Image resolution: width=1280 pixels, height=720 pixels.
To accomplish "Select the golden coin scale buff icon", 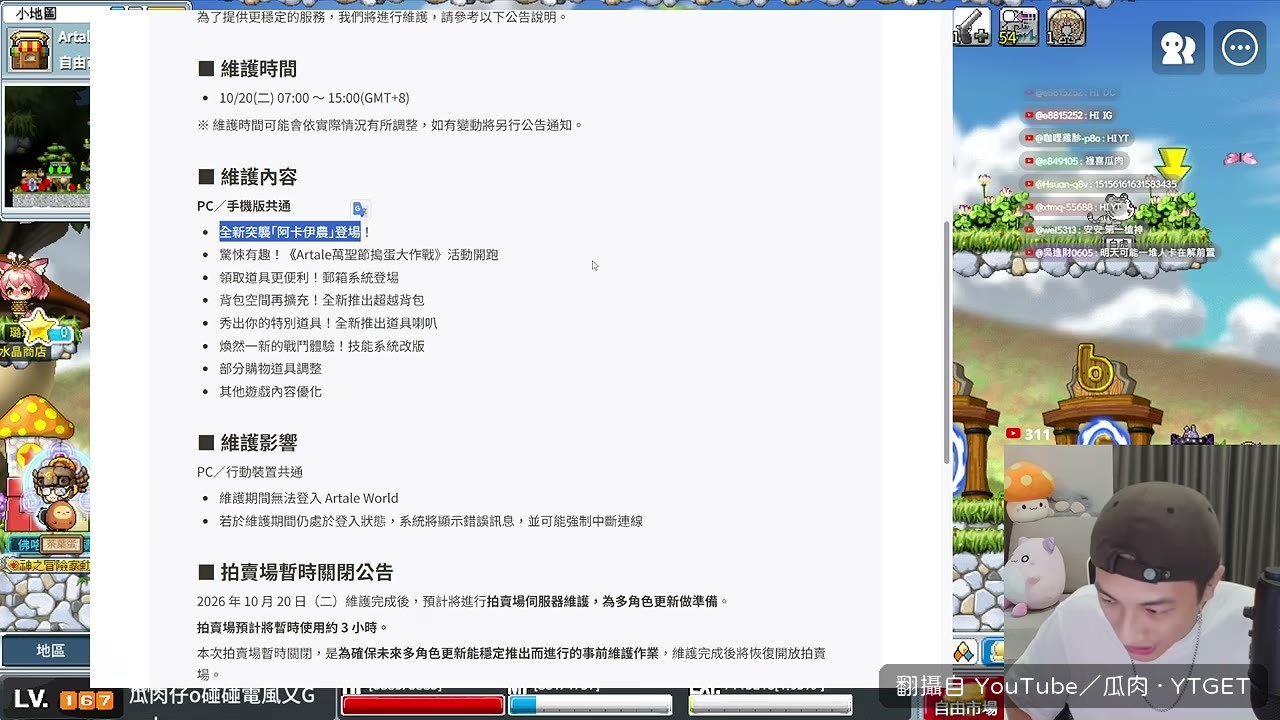I will coord(1066,27).
